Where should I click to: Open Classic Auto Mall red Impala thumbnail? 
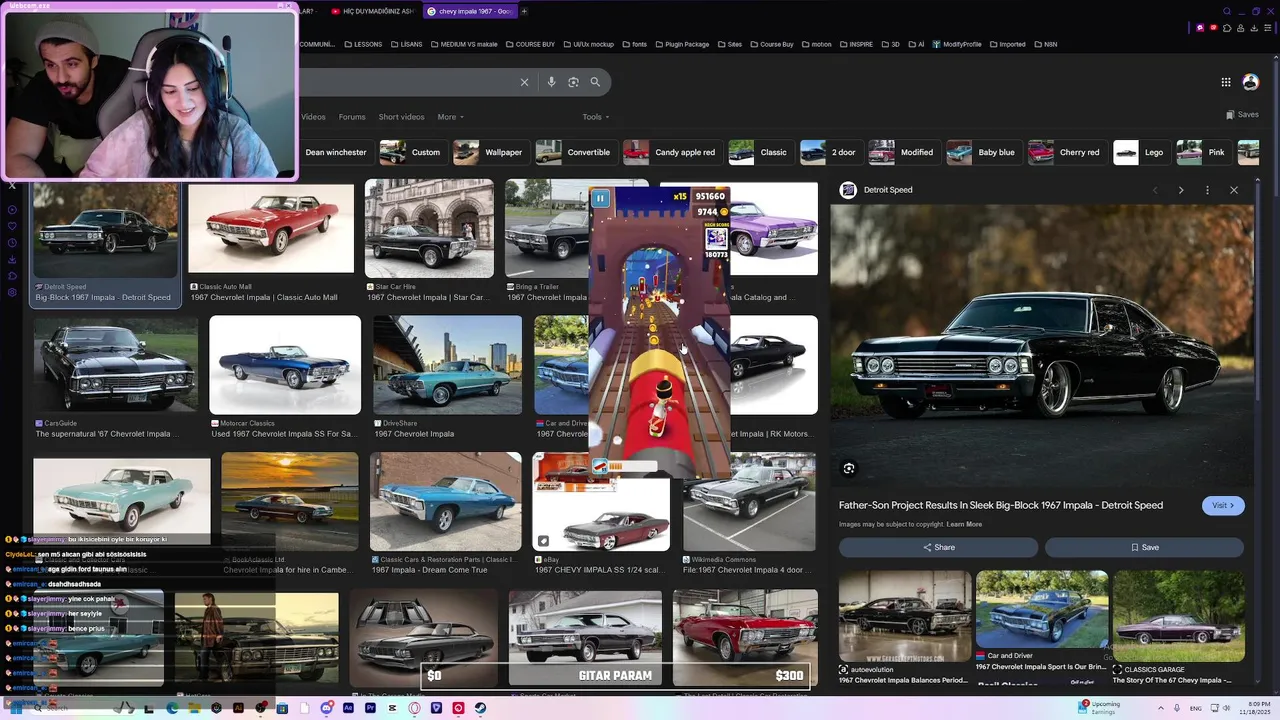[271, 229]
